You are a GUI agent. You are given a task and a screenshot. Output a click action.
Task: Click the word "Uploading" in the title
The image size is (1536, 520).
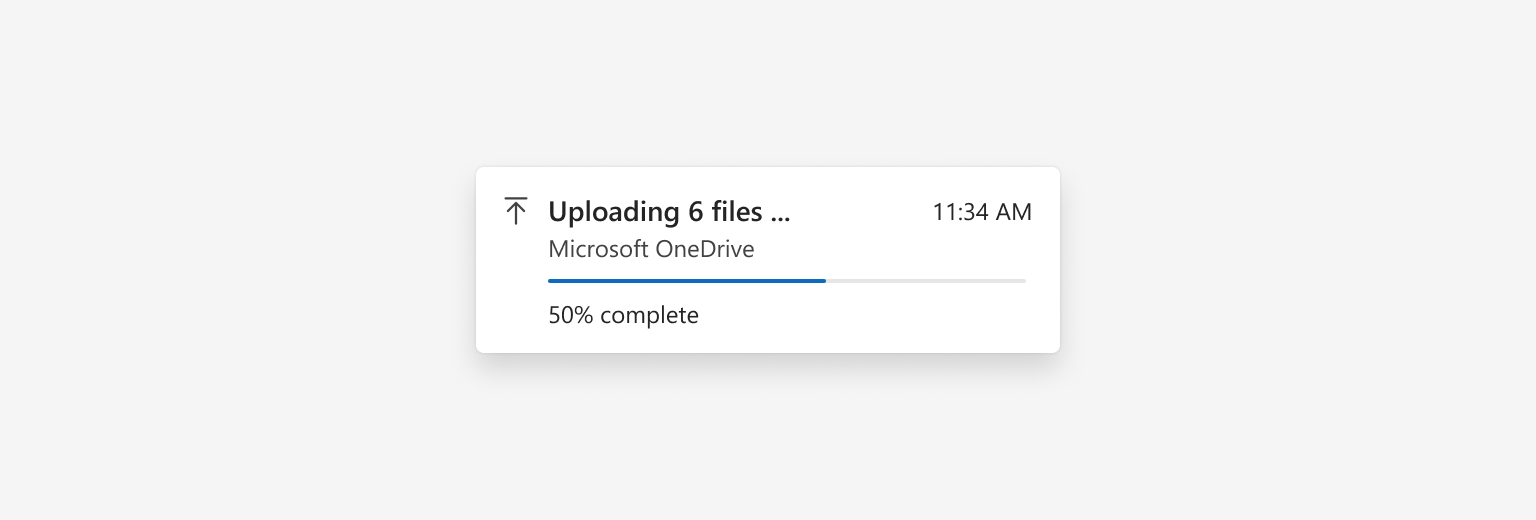[614, 213]
